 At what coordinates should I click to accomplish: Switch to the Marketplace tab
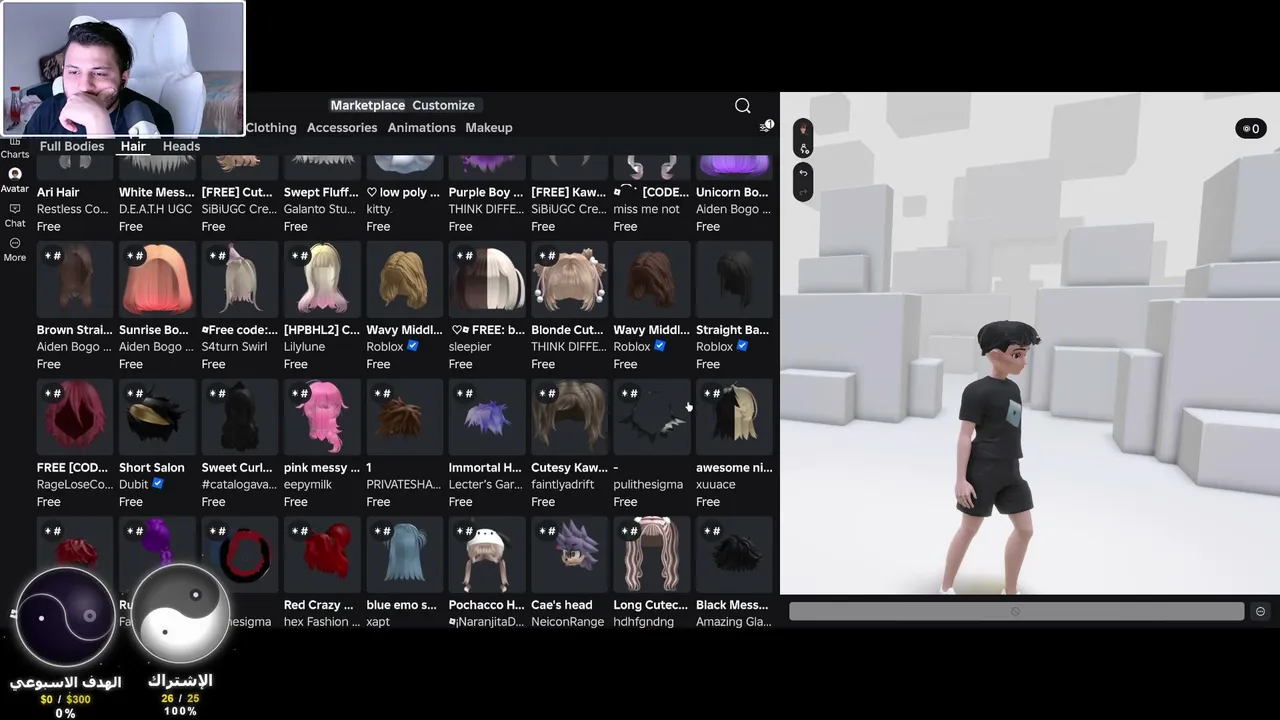(x=368, y=105)
